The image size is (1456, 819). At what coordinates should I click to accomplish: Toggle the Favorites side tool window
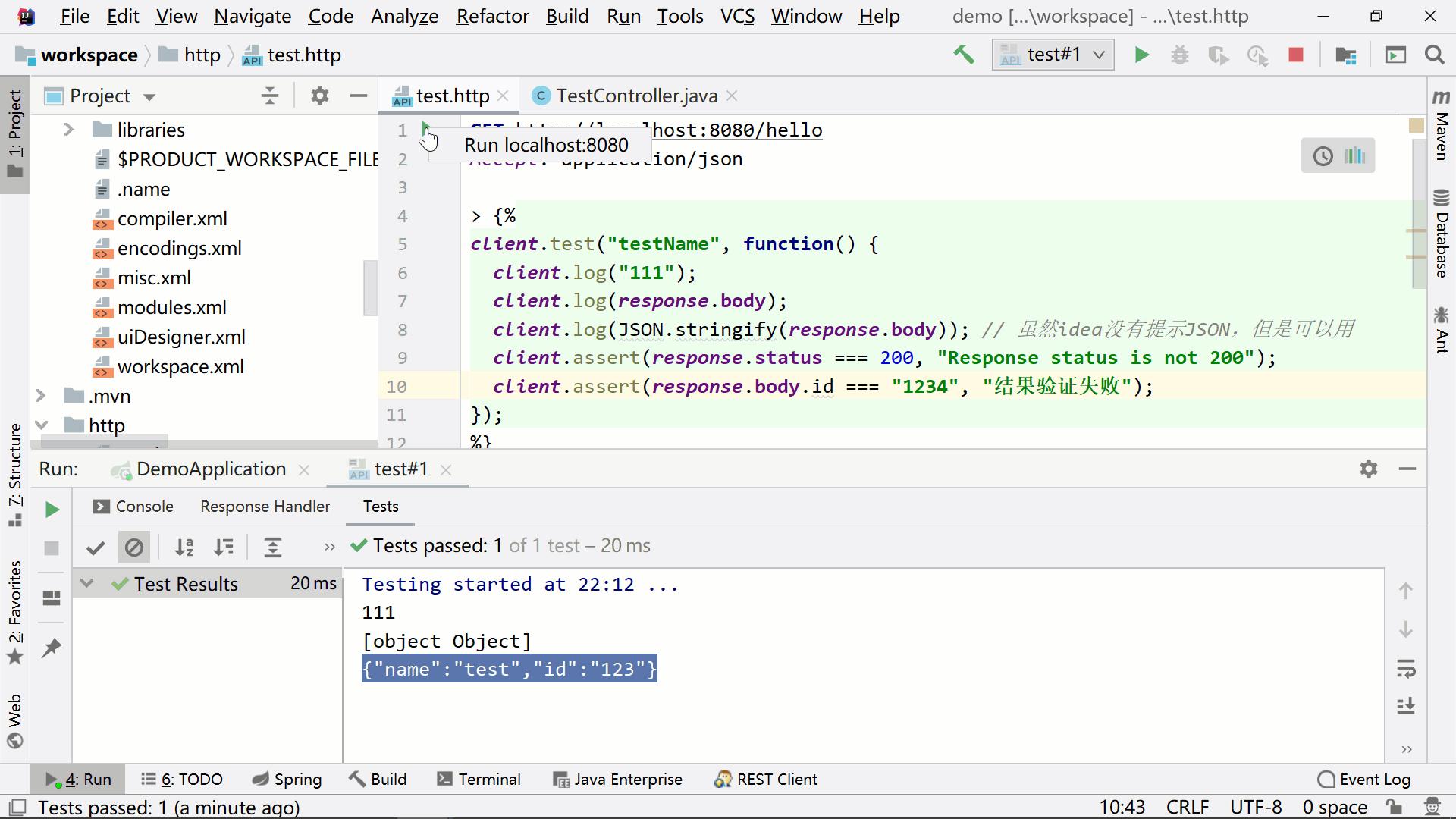[x=14, y=613]
